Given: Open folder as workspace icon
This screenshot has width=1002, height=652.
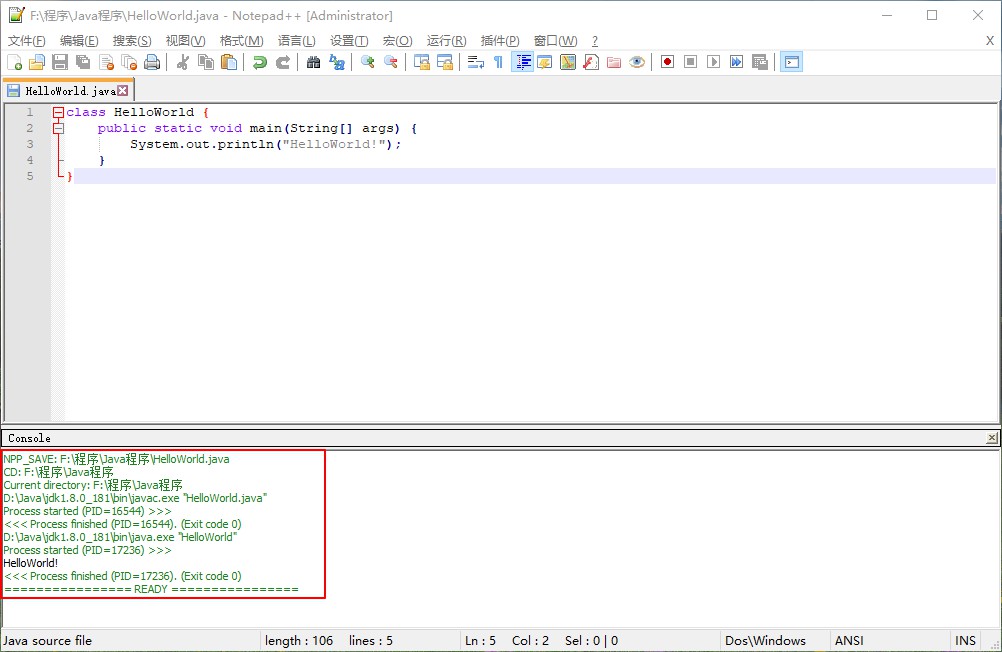Looking at the screenshot, I should pos(614,62).
